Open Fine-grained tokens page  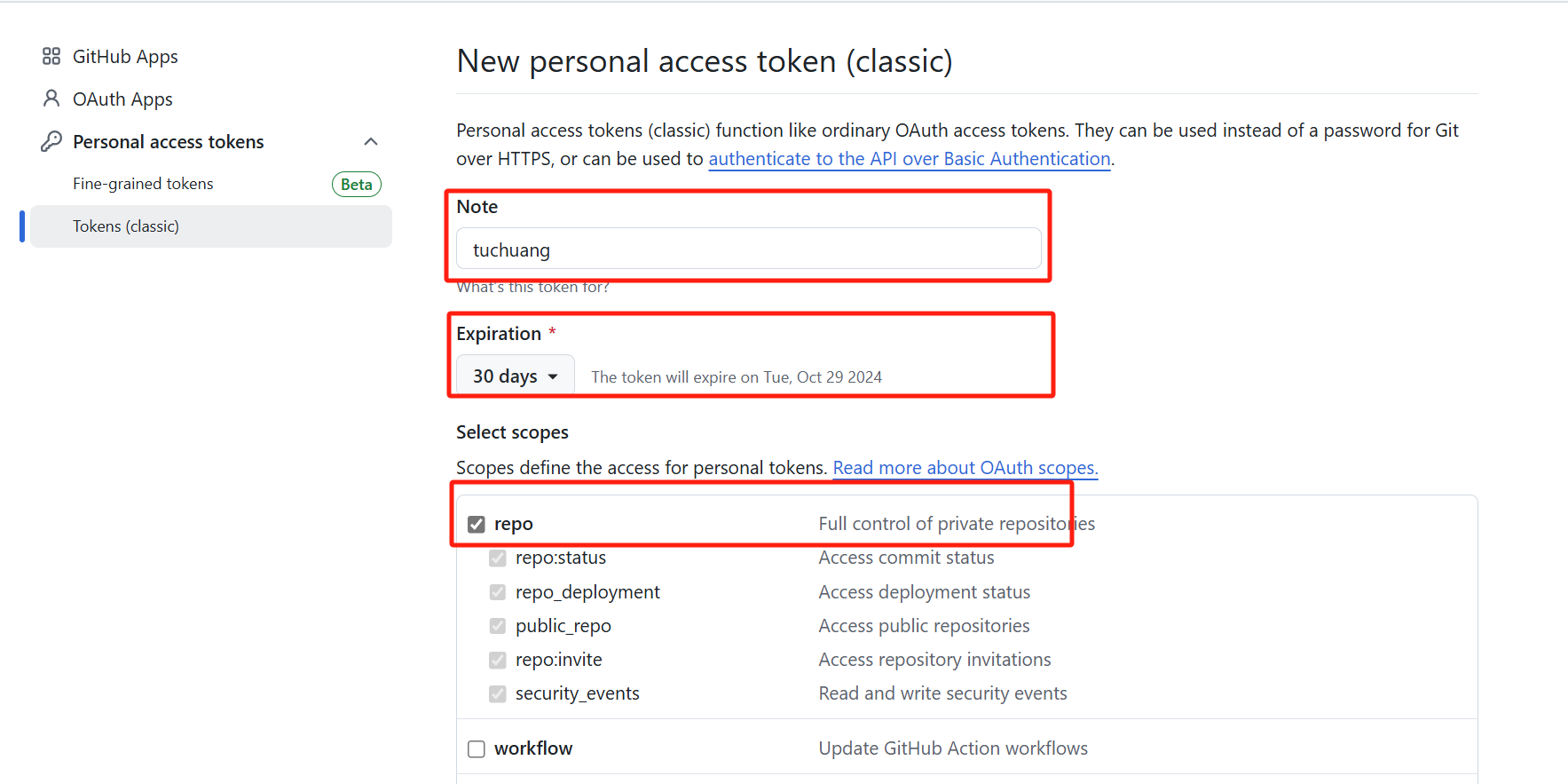point(144,184)
